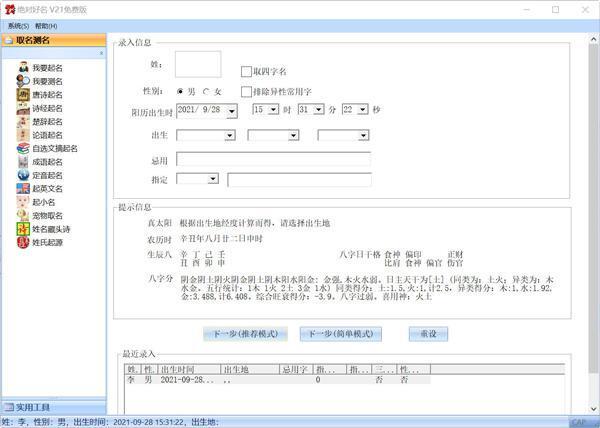Select 楚辞起名 in the sidebar
This screenshot has height=428, width=600.
46,121
